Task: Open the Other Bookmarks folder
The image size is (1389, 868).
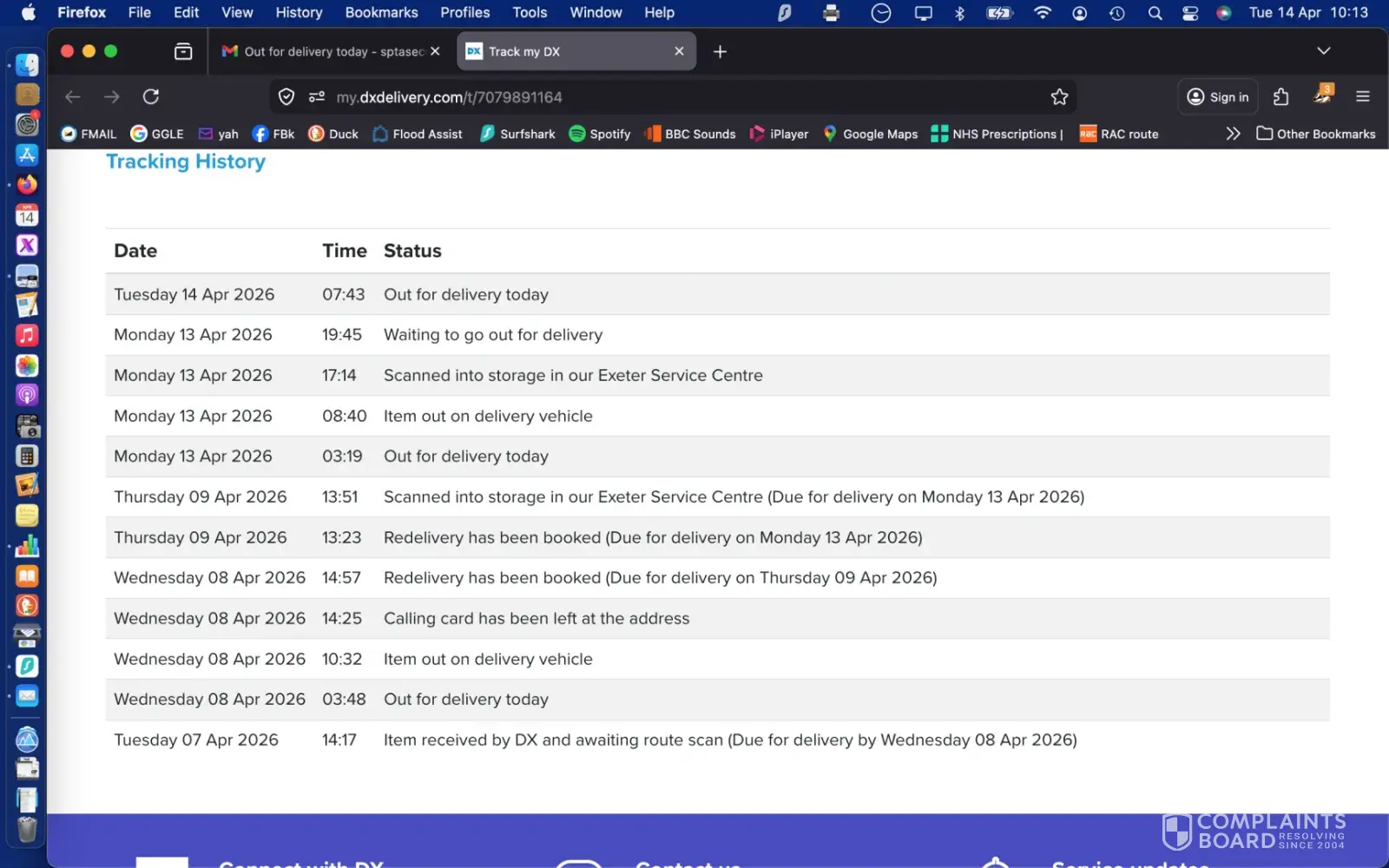Action: coord(1316,134)
